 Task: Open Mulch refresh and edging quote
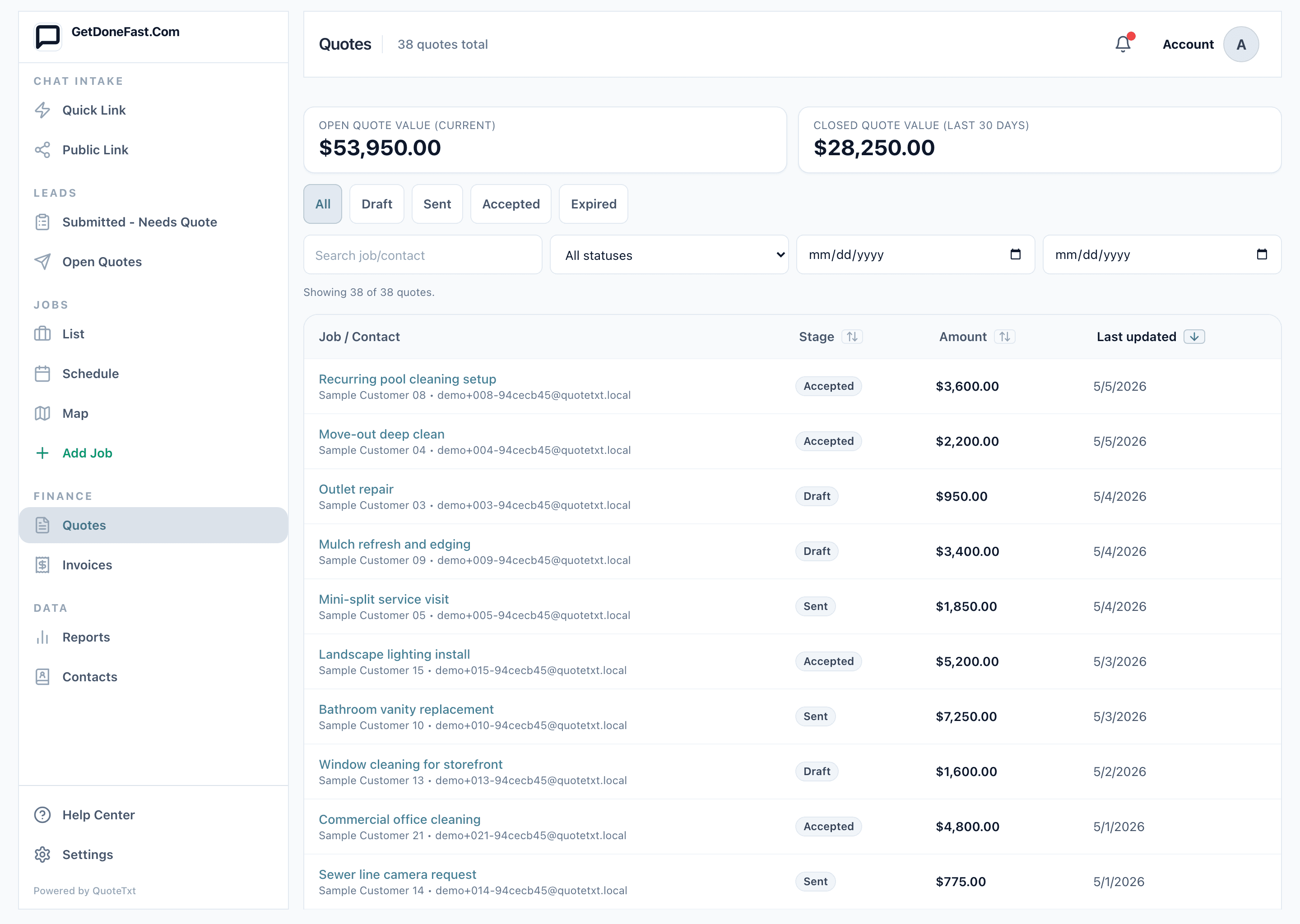click(x=395, y=544)
